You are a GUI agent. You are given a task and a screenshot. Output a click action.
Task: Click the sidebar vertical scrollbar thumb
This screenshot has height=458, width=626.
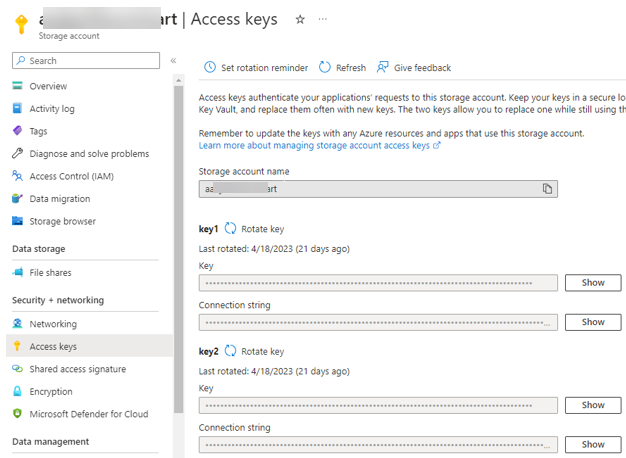tap(178, 250)
